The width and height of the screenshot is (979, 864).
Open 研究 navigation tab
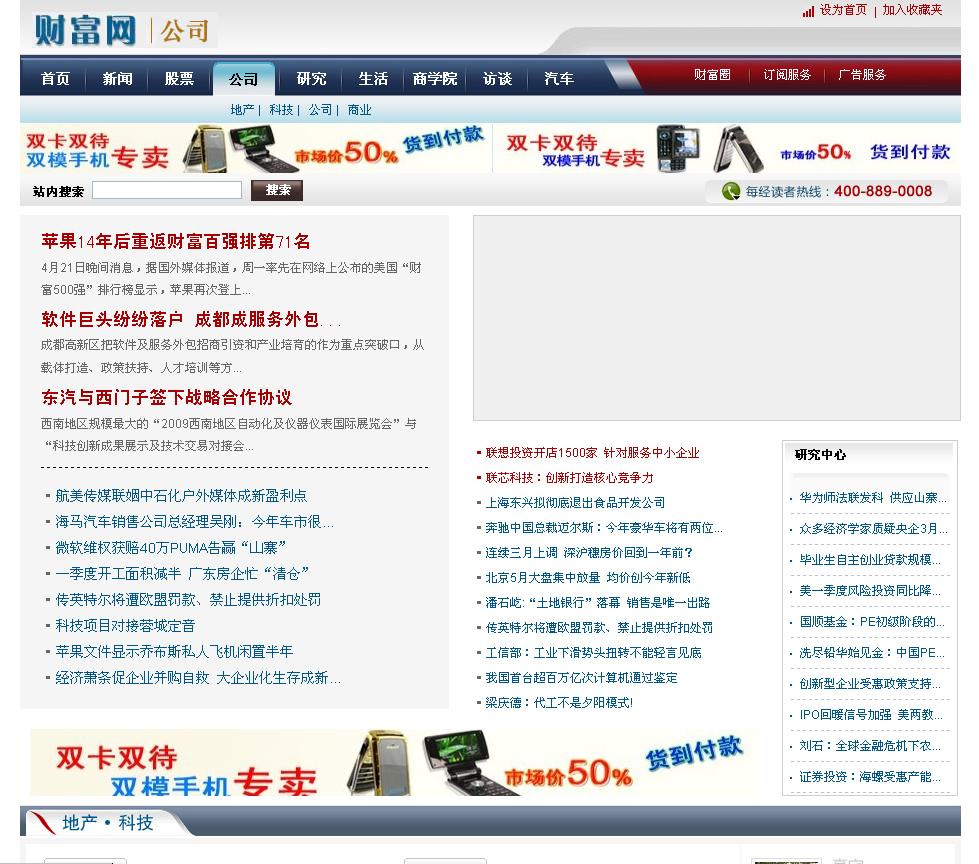click(x=312, y=79)
